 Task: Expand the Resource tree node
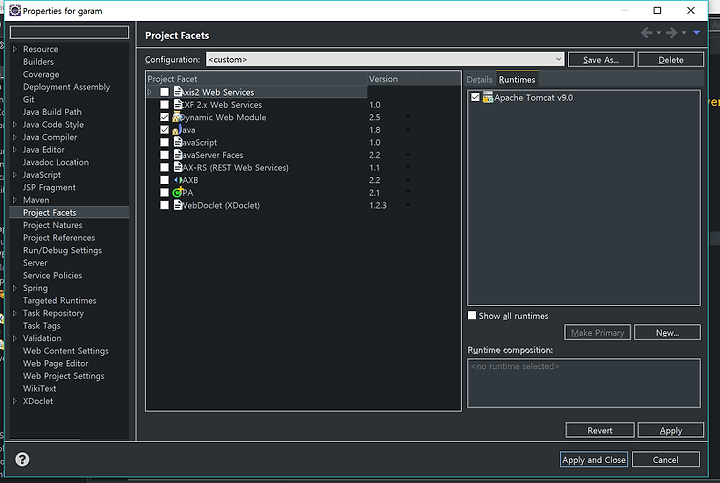(x=15, y=49)
